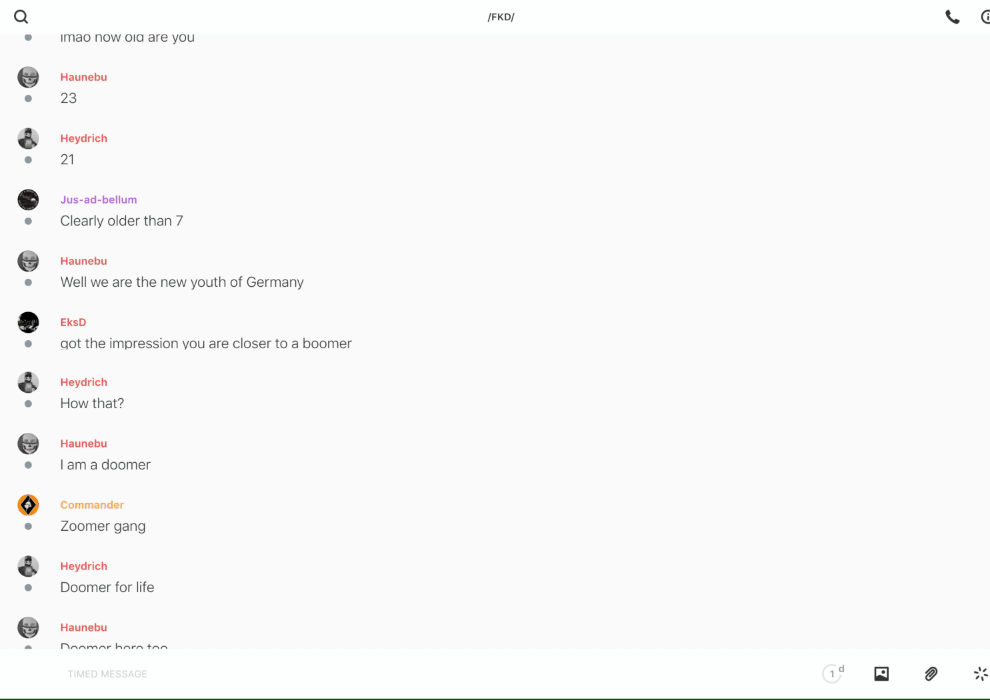The image size is (990, 700).
Task: Click the Commander username
Action: (x=92, y=505)
